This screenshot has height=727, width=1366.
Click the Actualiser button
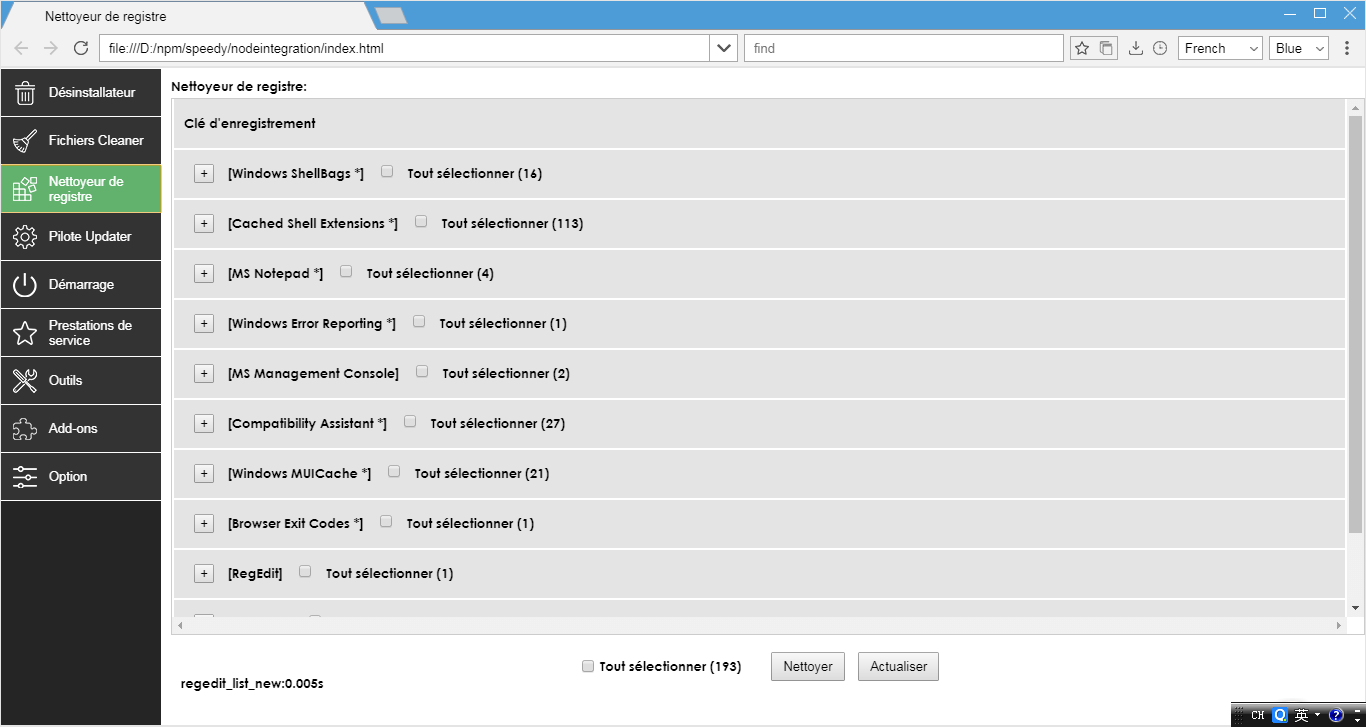point(898,667)
